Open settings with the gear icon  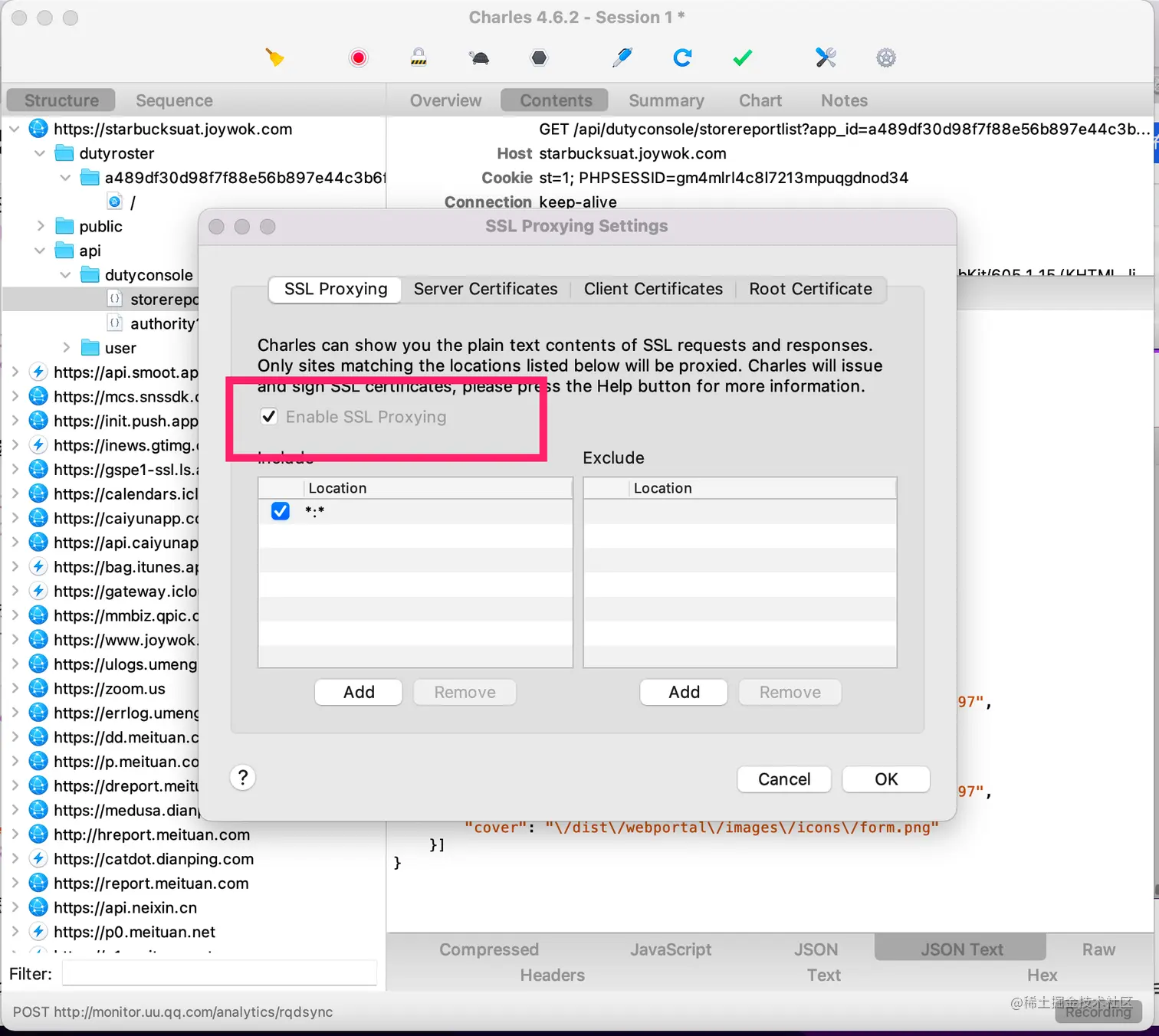coord(886,57)
